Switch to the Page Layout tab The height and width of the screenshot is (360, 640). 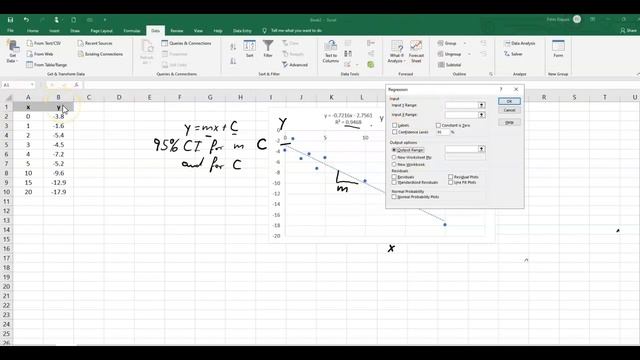point(101,31)
